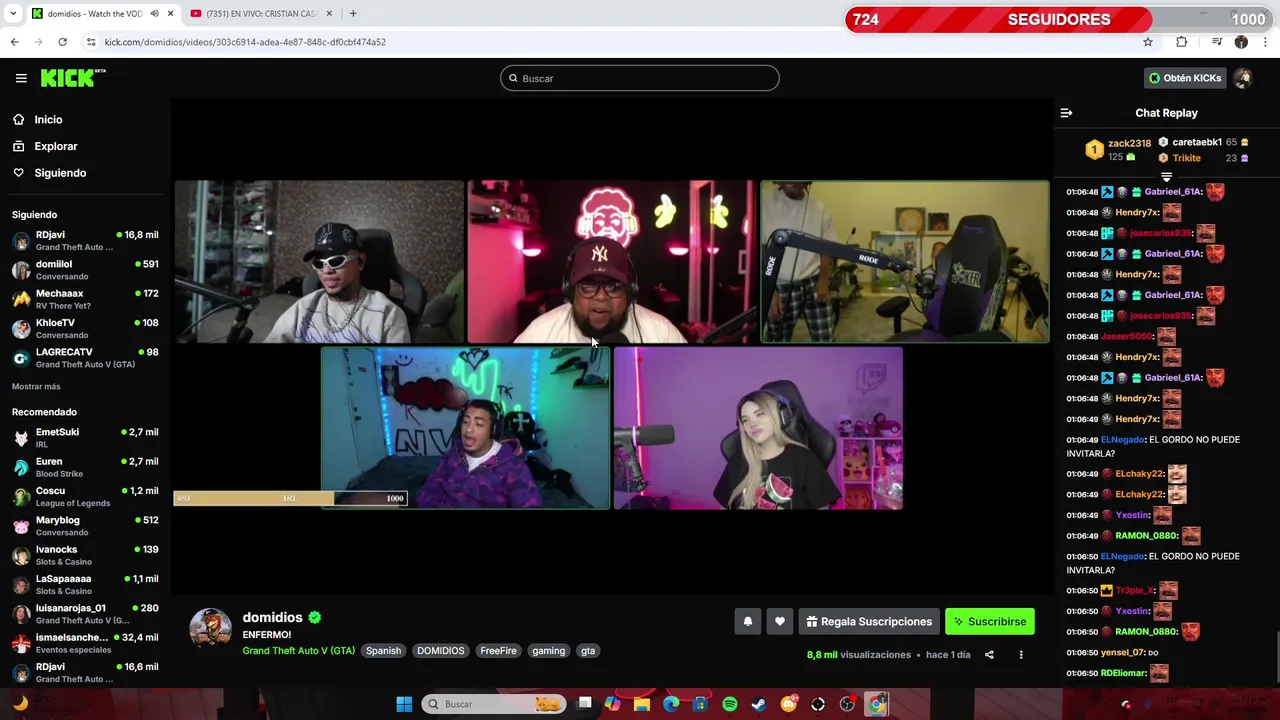Click the KICK logo
The image size is (1280, 720).
pos(72,78)
